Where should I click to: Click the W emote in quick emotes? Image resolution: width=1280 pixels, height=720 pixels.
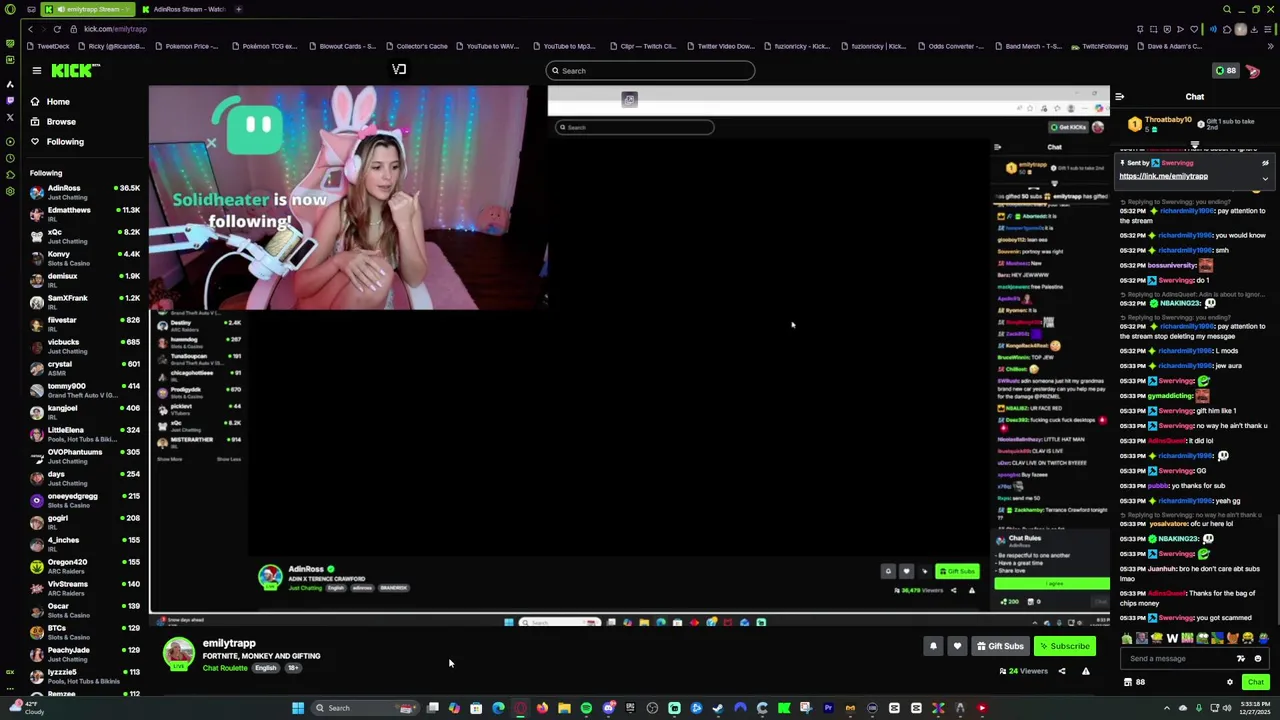click(1172, 638)
